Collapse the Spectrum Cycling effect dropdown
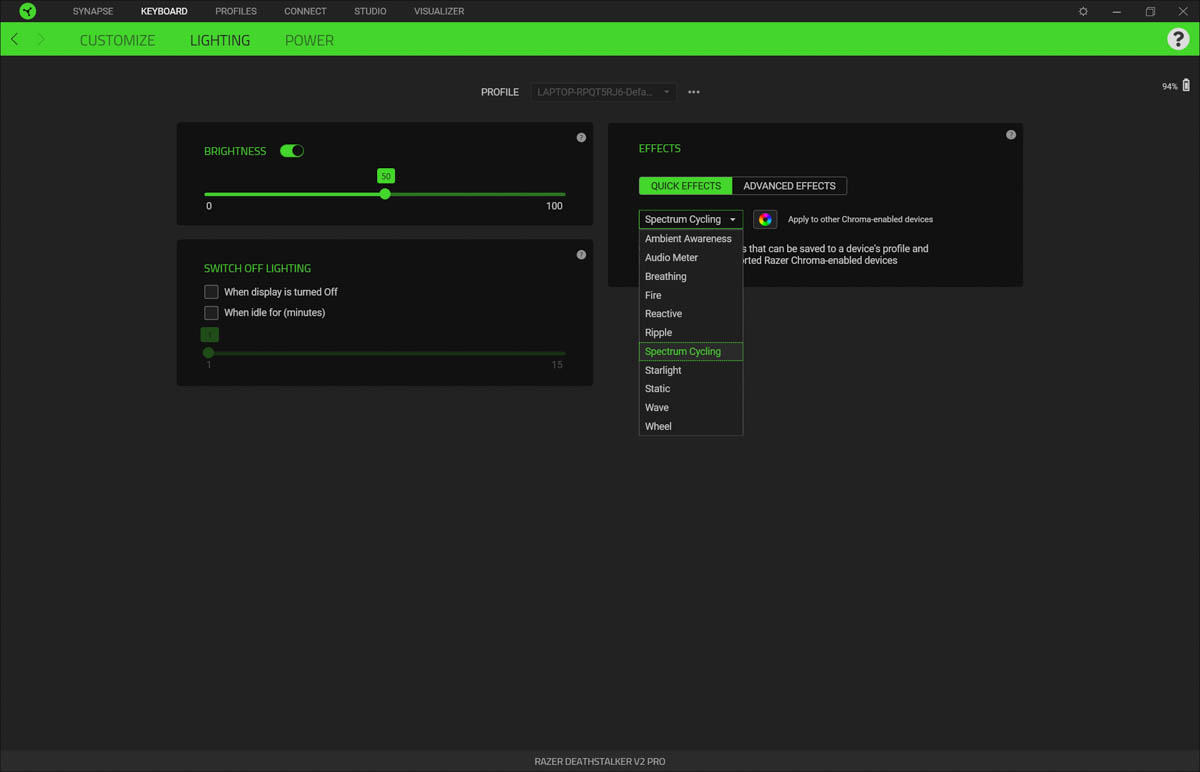The image size is (1200, 772). (x=691, y=219)
